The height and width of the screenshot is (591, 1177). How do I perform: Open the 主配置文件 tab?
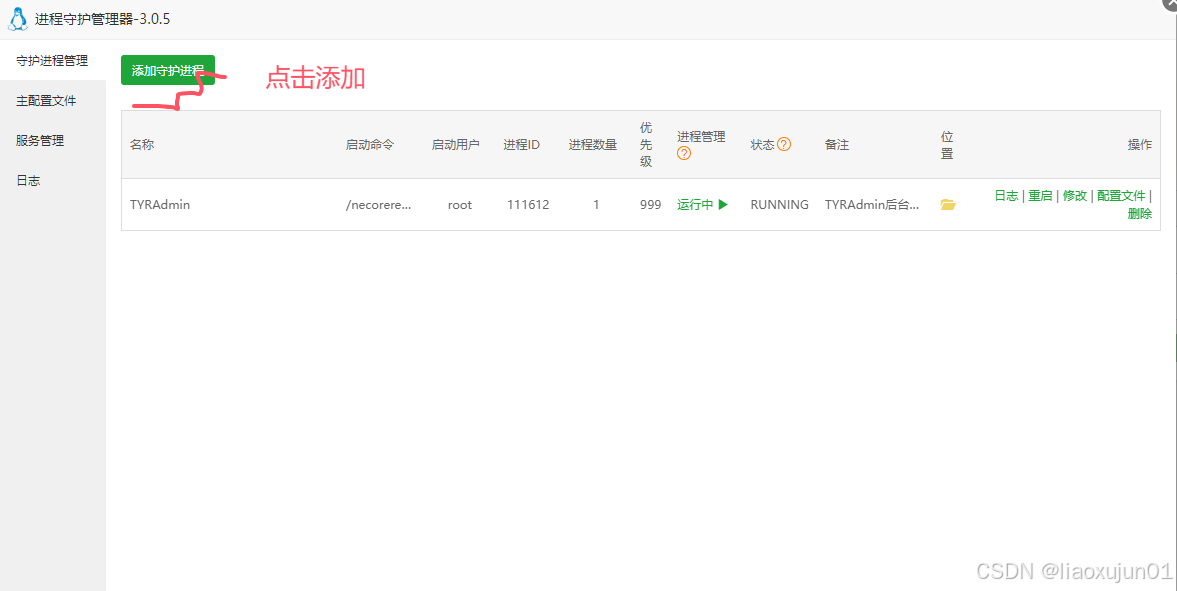pos(46,101)
